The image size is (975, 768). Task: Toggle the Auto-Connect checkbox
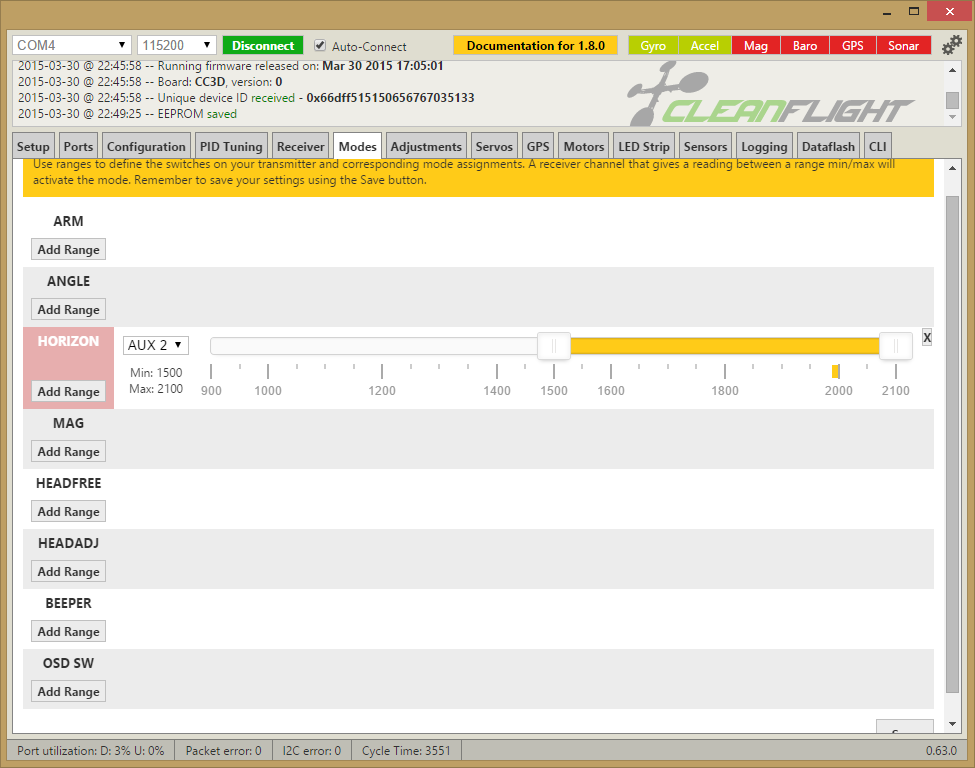coord(320,46)
